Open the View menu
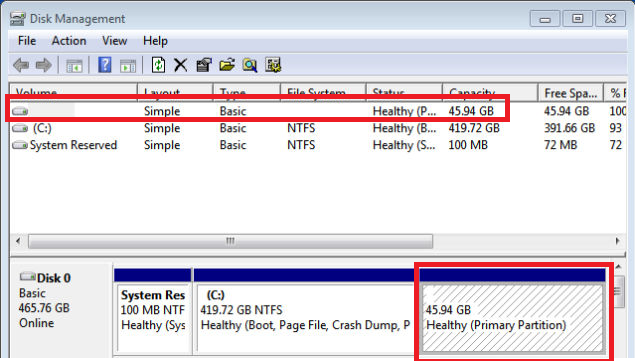 [x=114, y=41]
